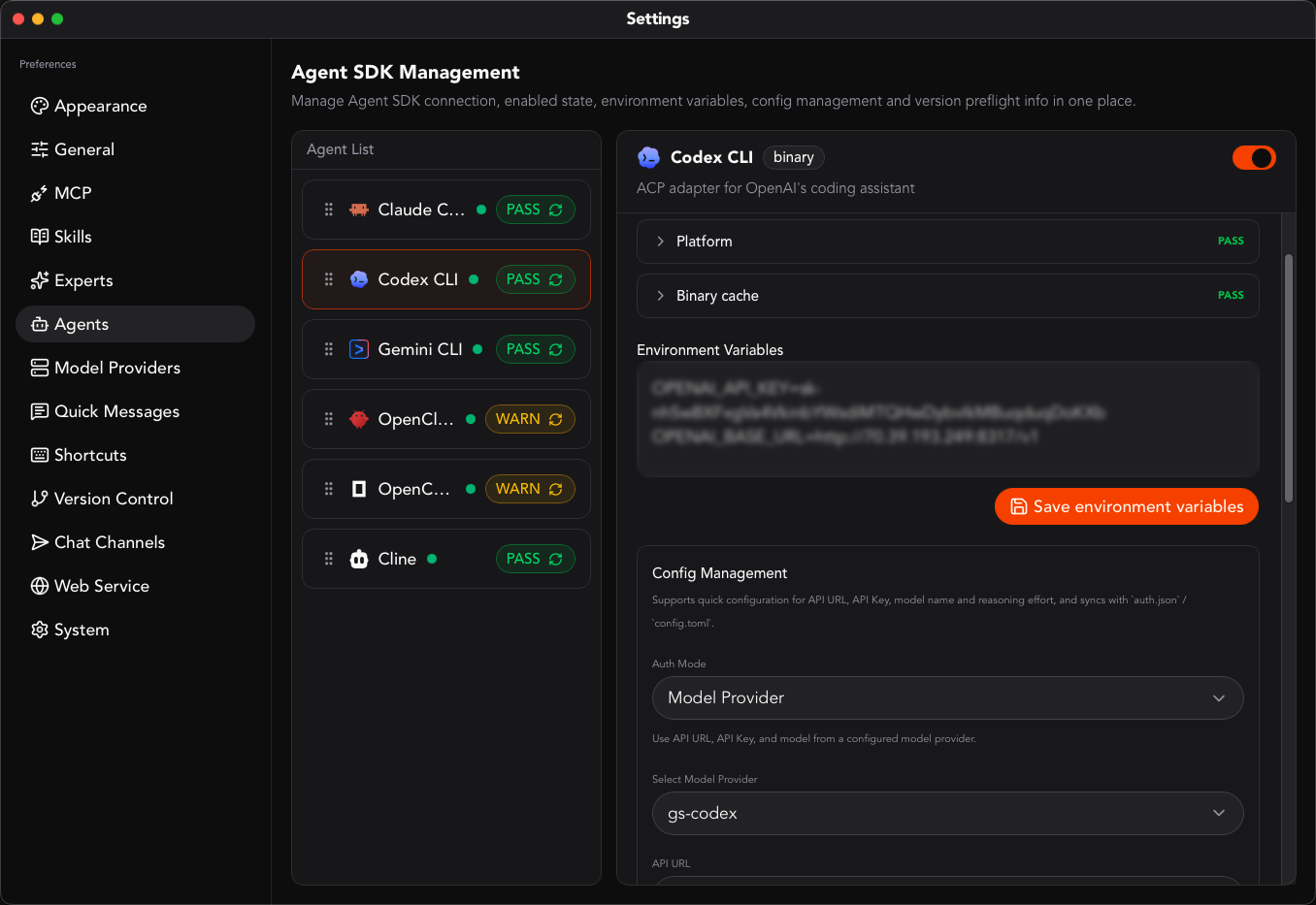The image size is (1316, 905).
Task: Click the Gemini CLI terminal icon
Action: click(x=359, y=349)
